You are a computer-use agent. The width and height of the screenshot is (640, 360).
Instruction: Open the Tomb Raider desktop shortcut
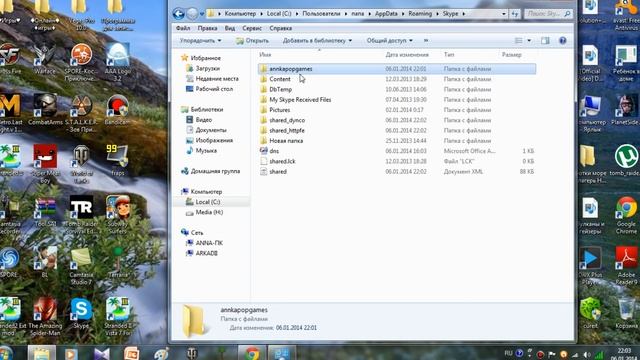(81, 214)
